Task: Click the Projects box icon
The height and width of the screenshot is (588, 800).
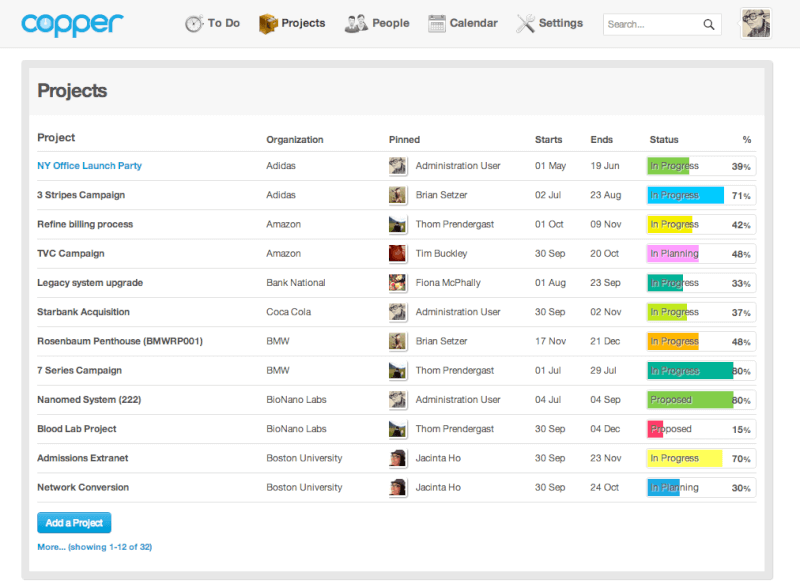Action: tap(268, 23)
